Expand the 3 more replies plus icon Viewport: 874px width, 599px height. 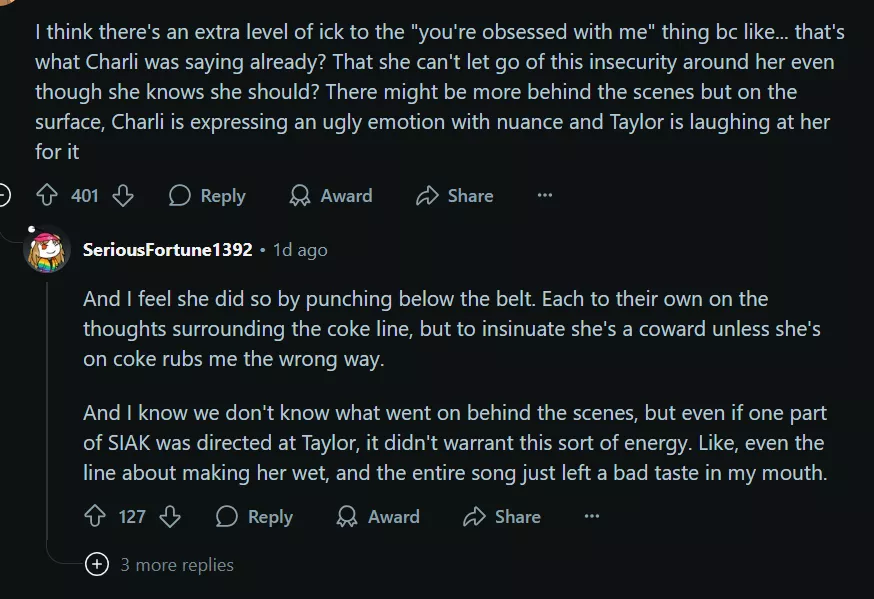tap(97, 565)
